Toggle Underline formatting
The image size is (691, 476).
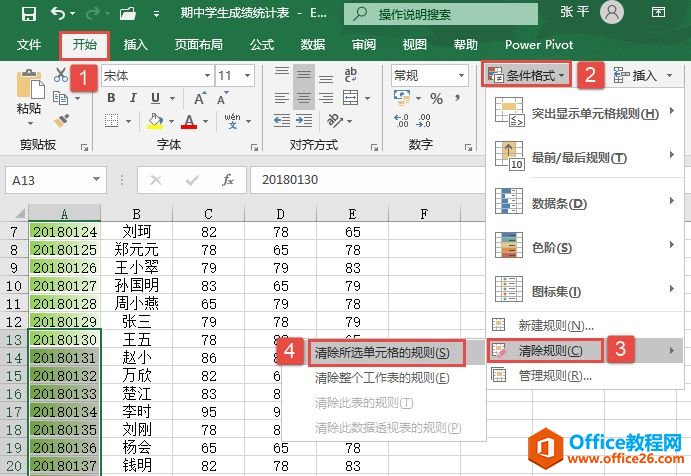[x=155, y=97]
